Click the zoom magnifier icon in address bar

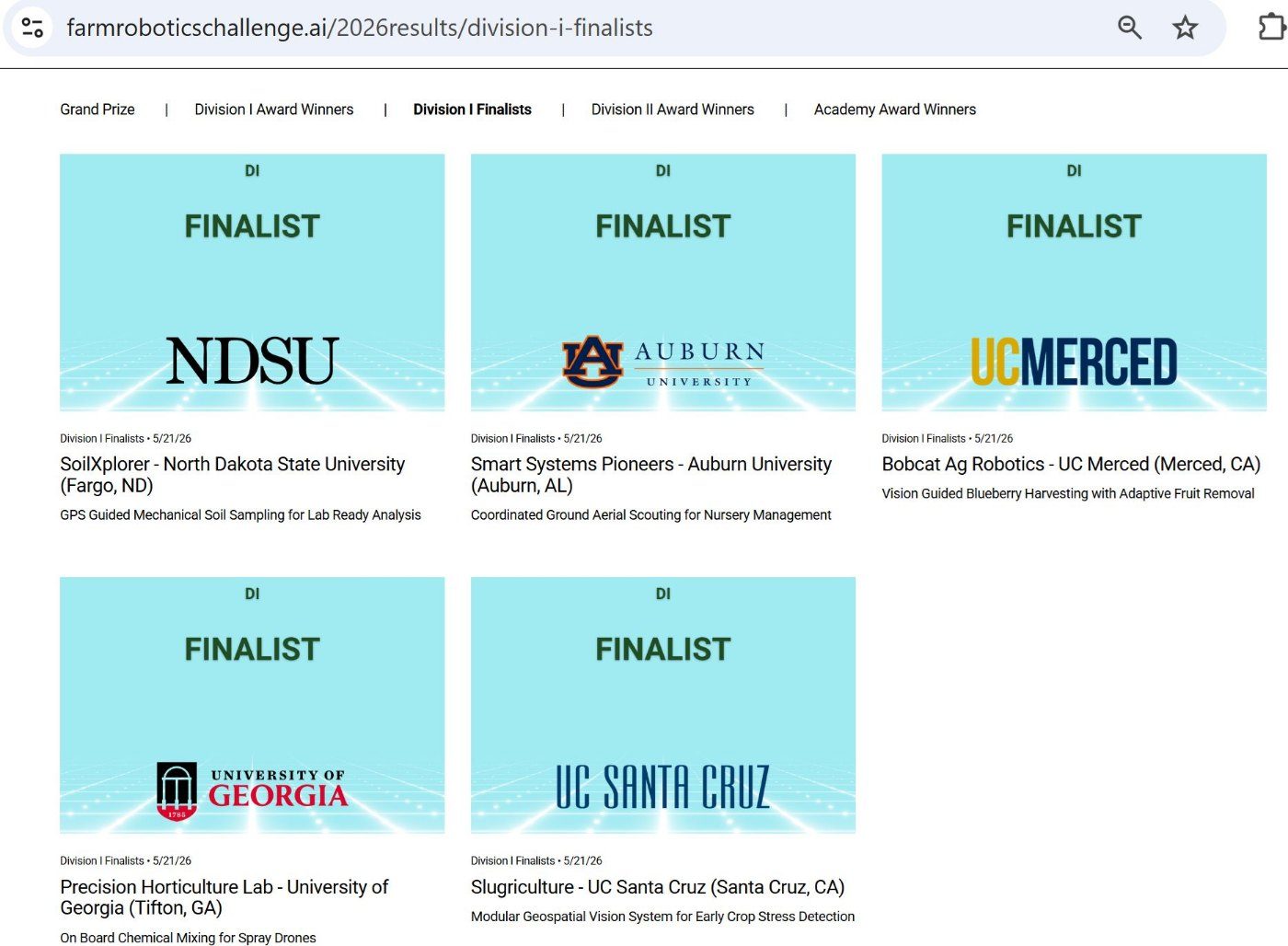pos(1130,28)
